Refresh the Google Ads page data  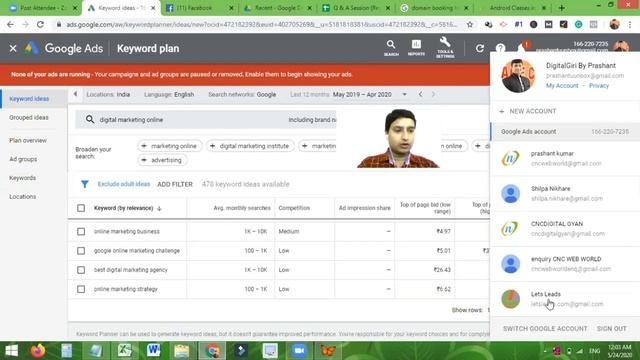pos(480,48)
